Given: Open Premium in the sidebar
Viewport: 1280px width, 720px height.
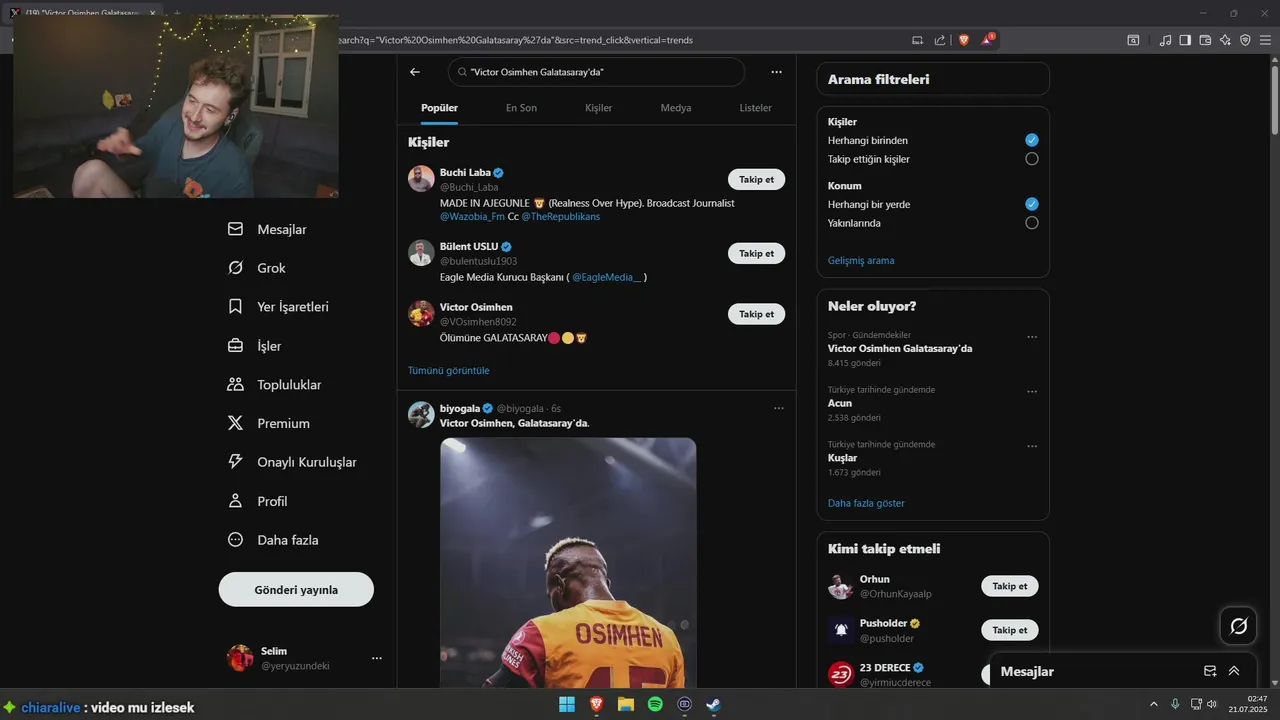Looking at the screenshot, I should pyautogui.click(x=269, y=423).
